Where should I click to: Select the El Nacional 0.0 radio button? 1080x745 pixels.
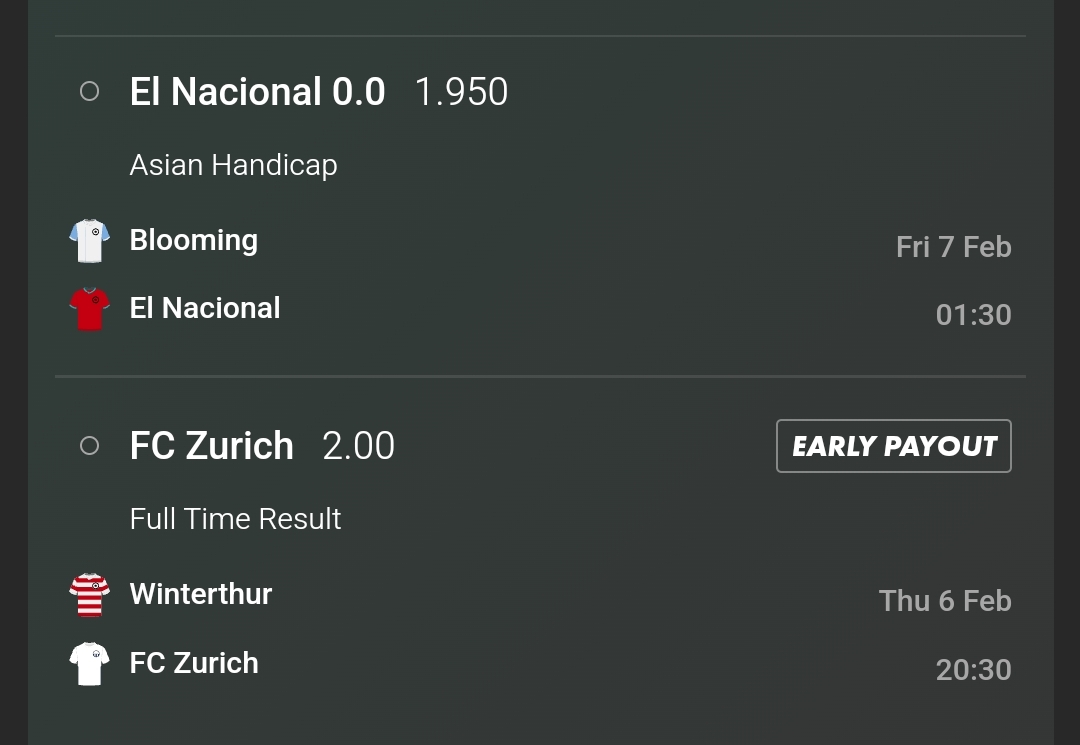point(90,91)
